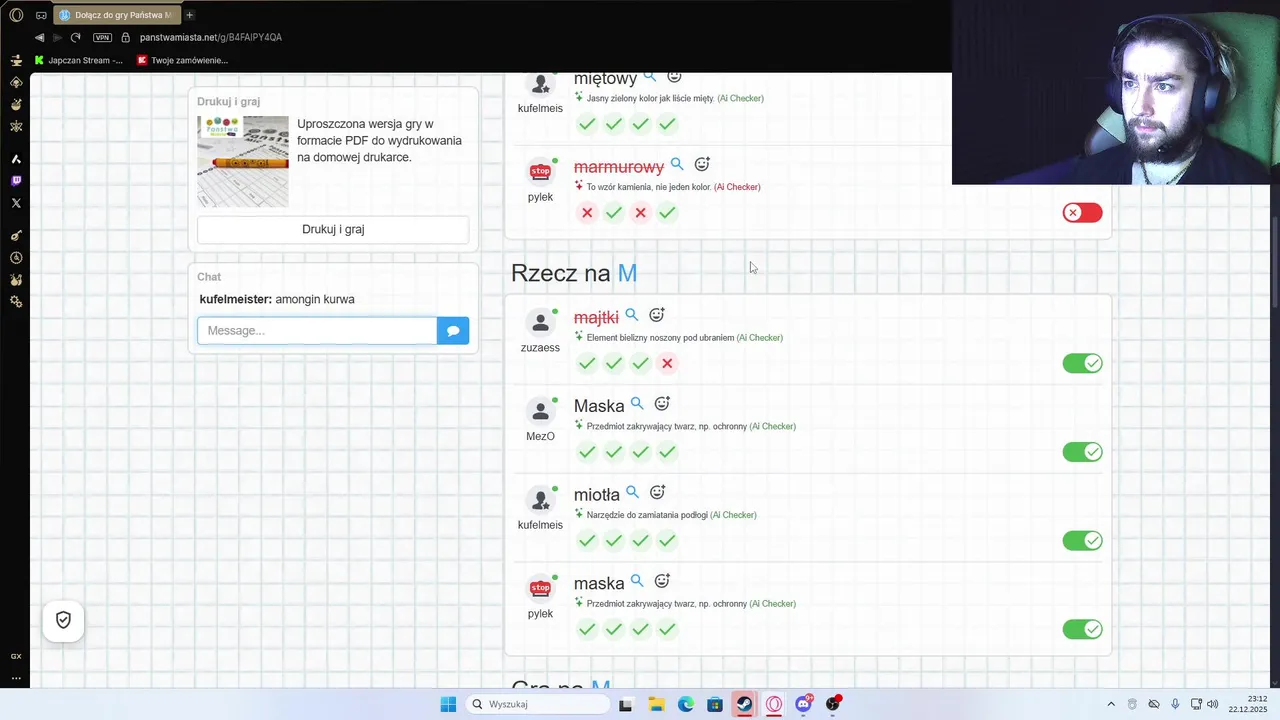React with emoji to MezO's Maska
This screenshot has width=1280, height=720.
click(x=662, y=404)
